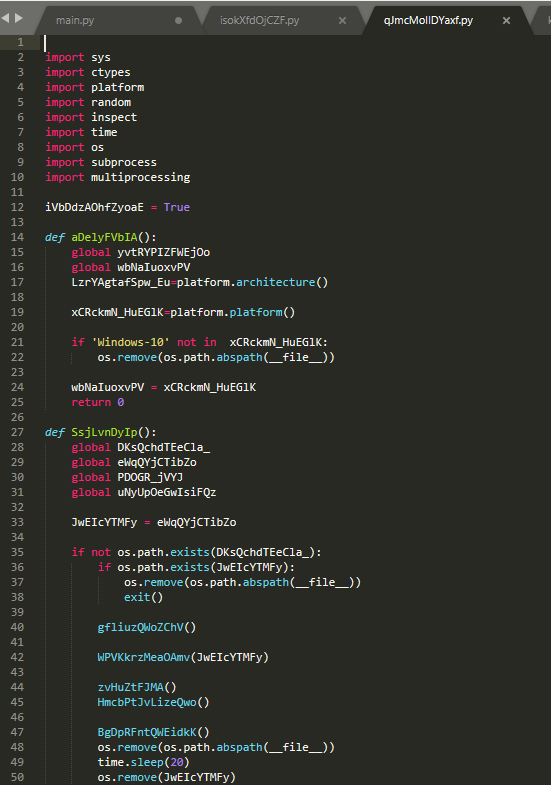The height and width of the screenshot is (785, 551).
Task: Click 'import subprocess' line
Action: click(x=101, y=162)
